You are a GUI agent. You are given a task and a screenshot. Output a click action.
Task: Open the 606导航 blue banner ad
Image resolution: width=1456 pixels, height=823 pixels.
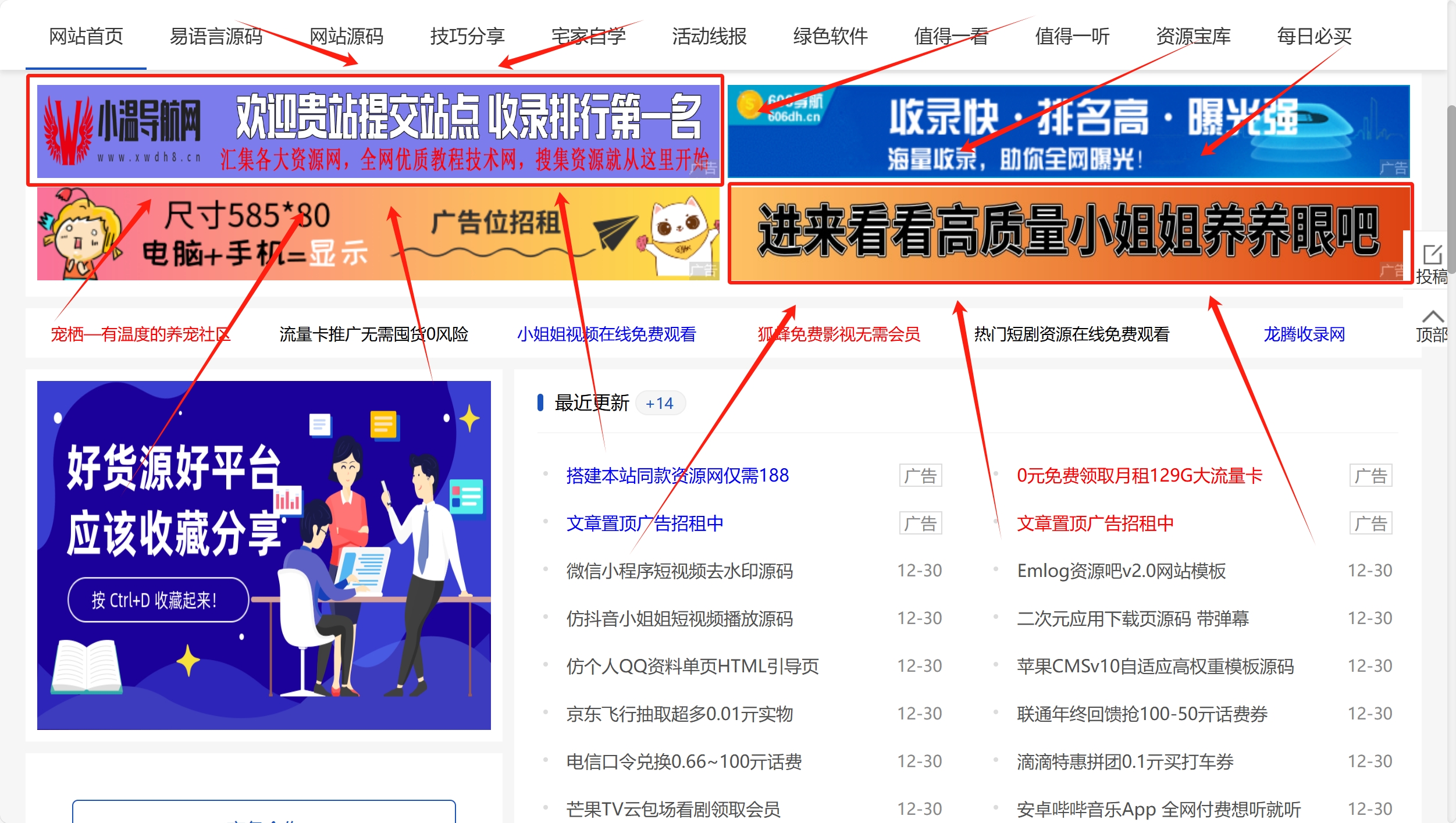[1068, 131]
